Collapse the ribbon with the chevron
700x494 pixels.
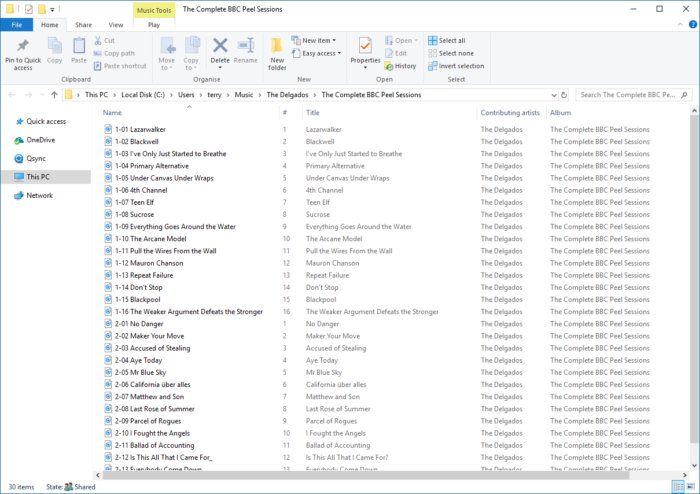[680, 25]
